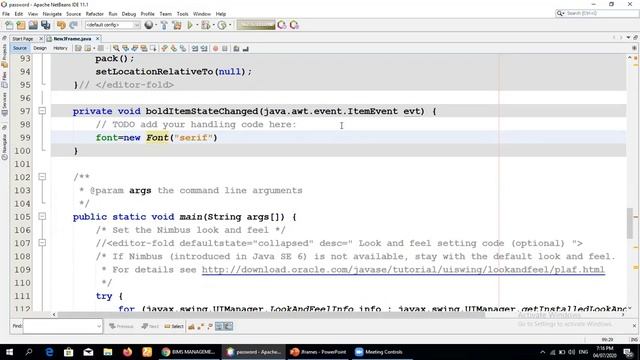This screenshot has width=640, height=360.
Task: Toggle Match Case in Find bar
Action: pos(191,326)
